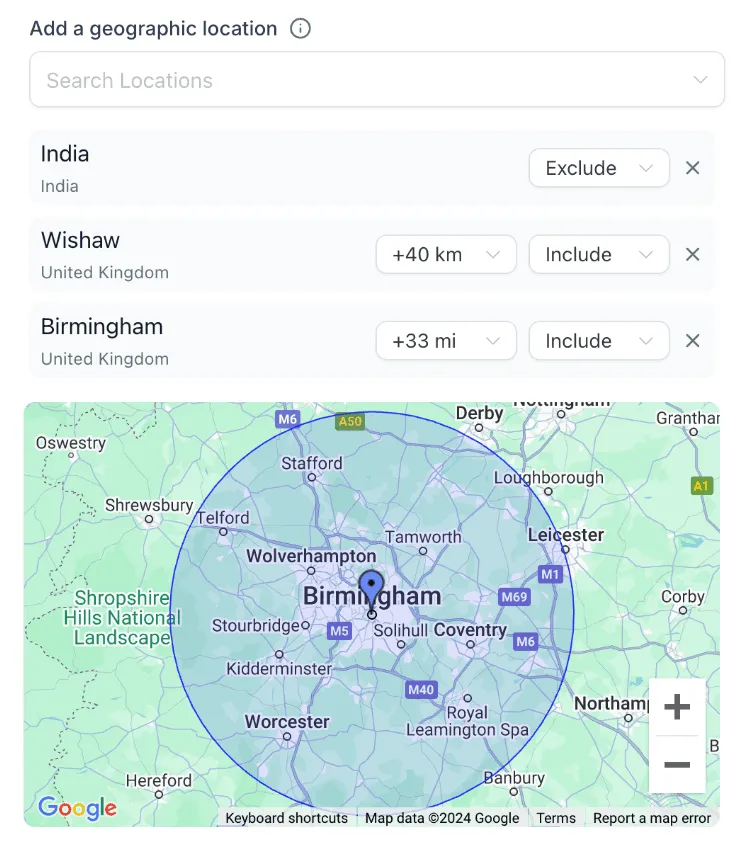Screen dimensions: 746x843
Task: Open India's Exclude dropdown
Action: click(598, 168)
